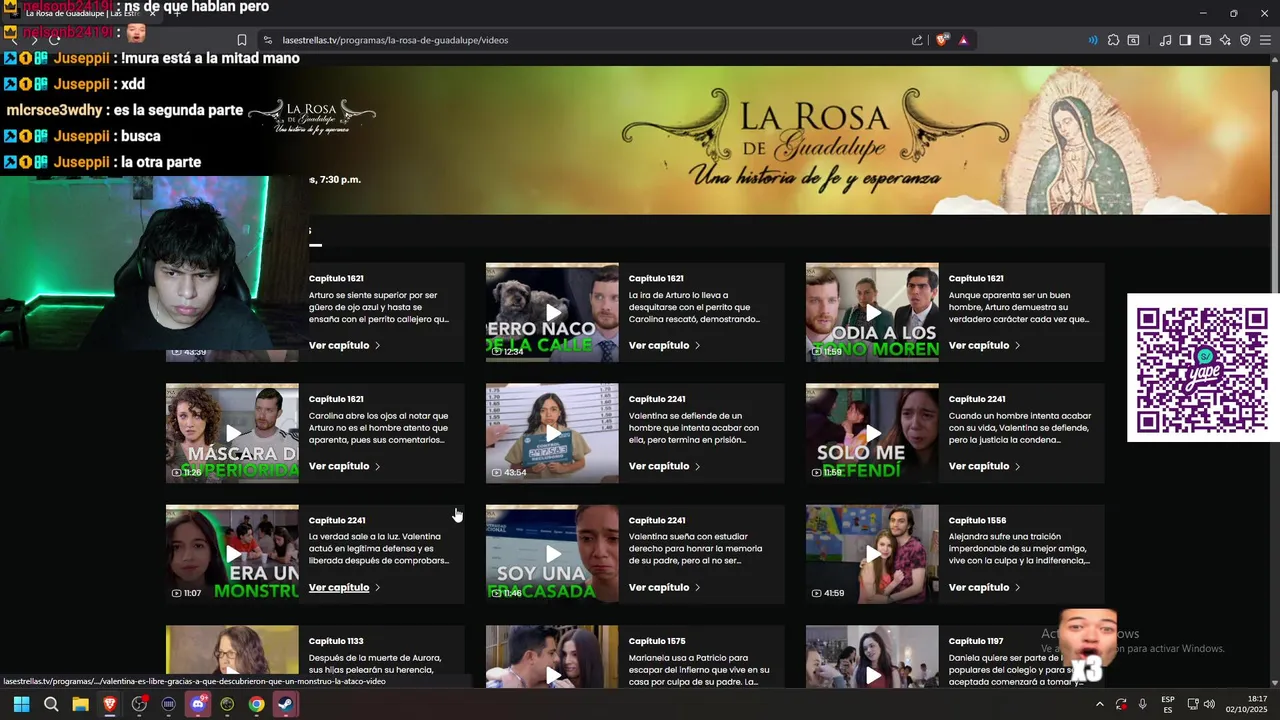Viewport: 1280px width, 720px height.
Task: Open the Brave Wallet icon
Action: click(1205, 40)
